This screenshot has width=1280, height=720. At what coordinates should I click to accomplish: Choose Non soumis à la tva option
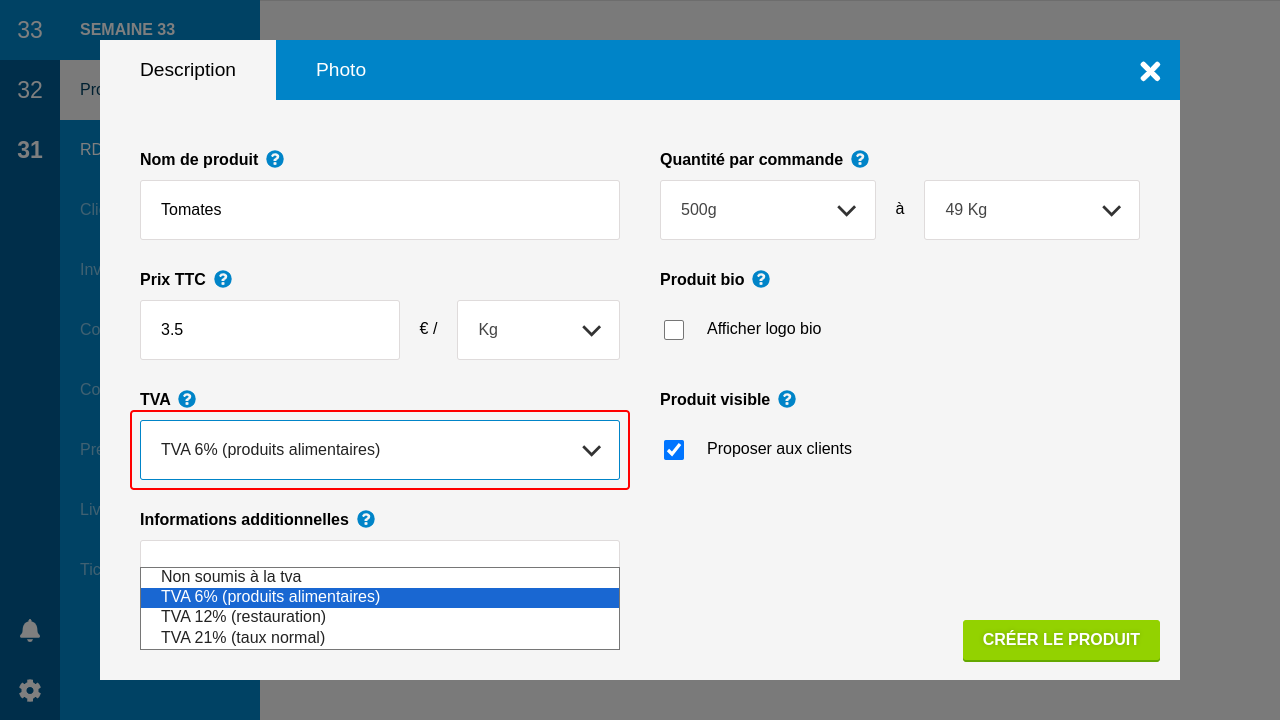pos(231,577)
